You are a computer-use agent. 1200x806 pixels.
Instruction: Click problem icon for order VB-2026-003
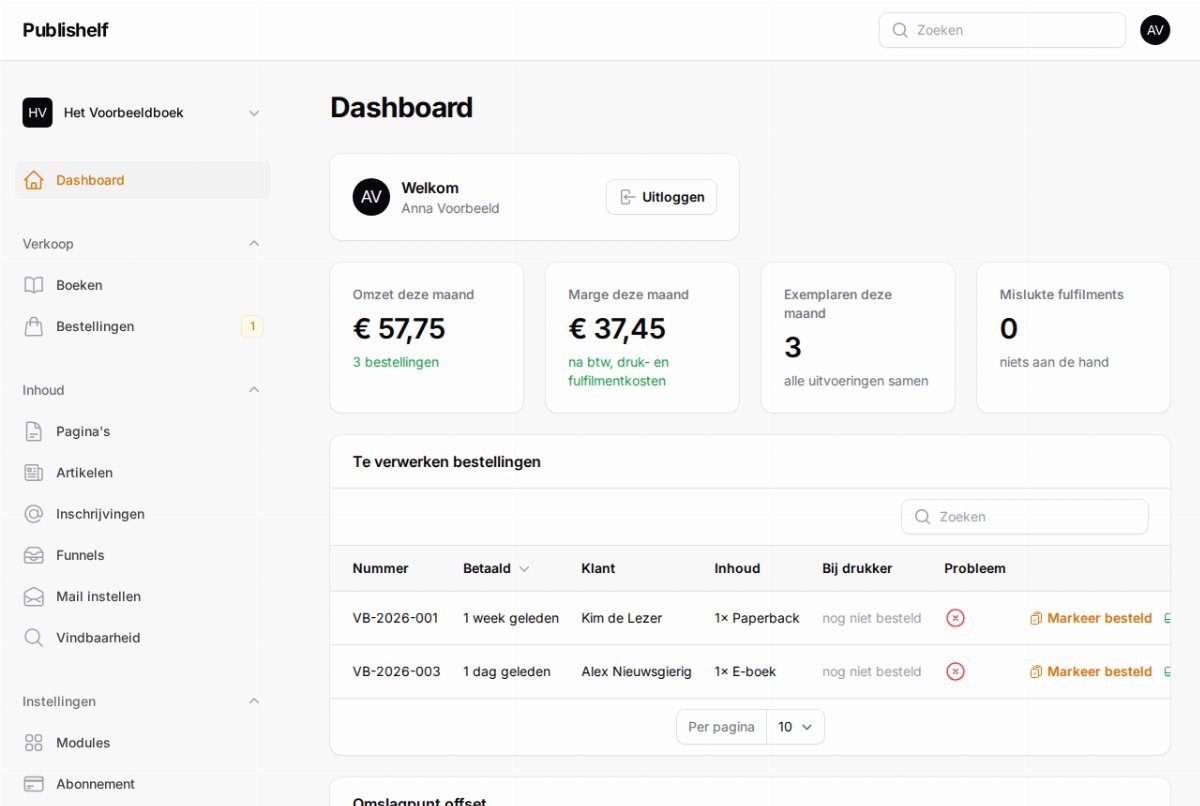pos(955,671)
